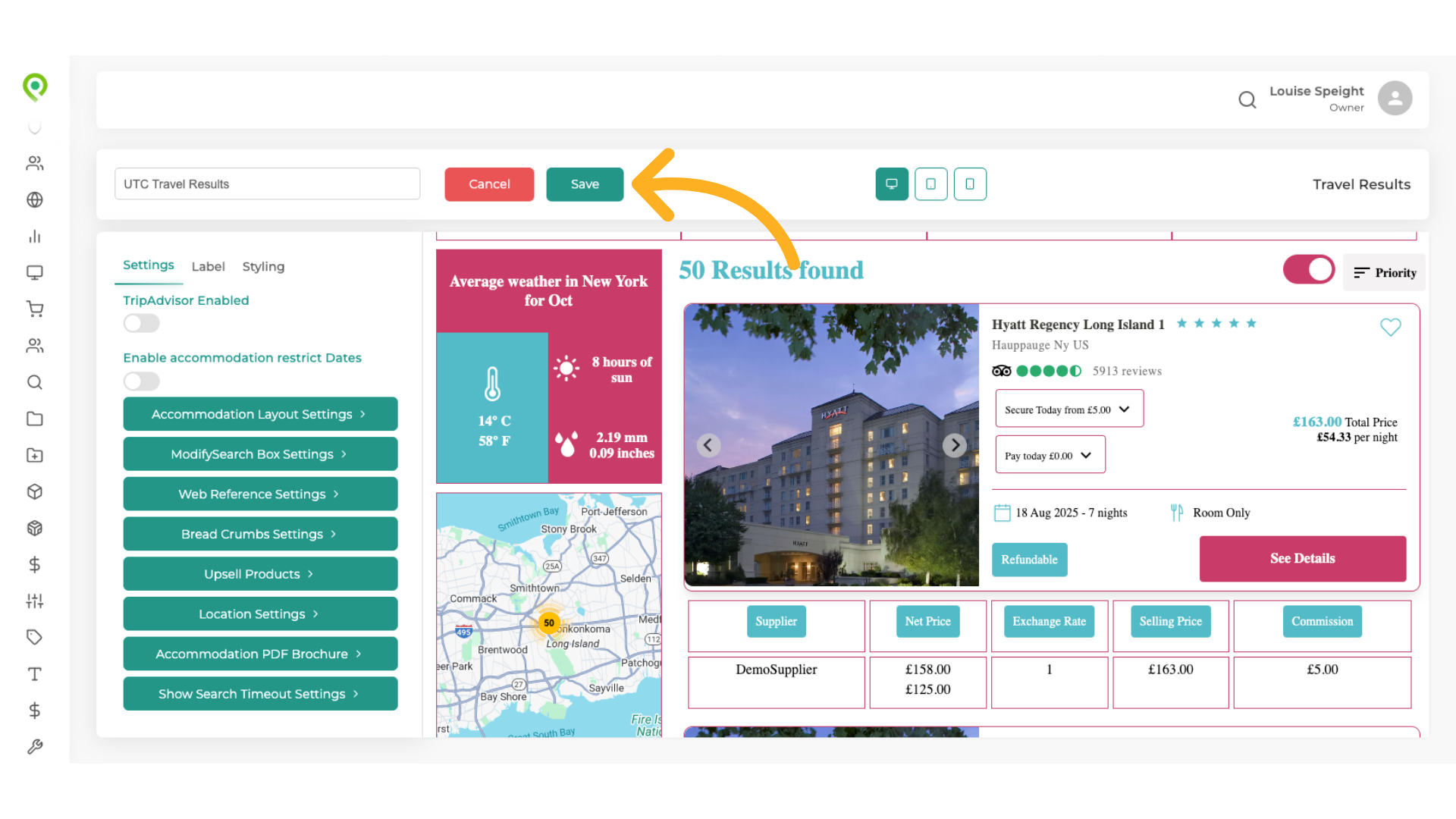Open the globe icon in sidebar
The height and width of the screenshot is (819, 1456).
pyautogui.click(x=35, y=200)
